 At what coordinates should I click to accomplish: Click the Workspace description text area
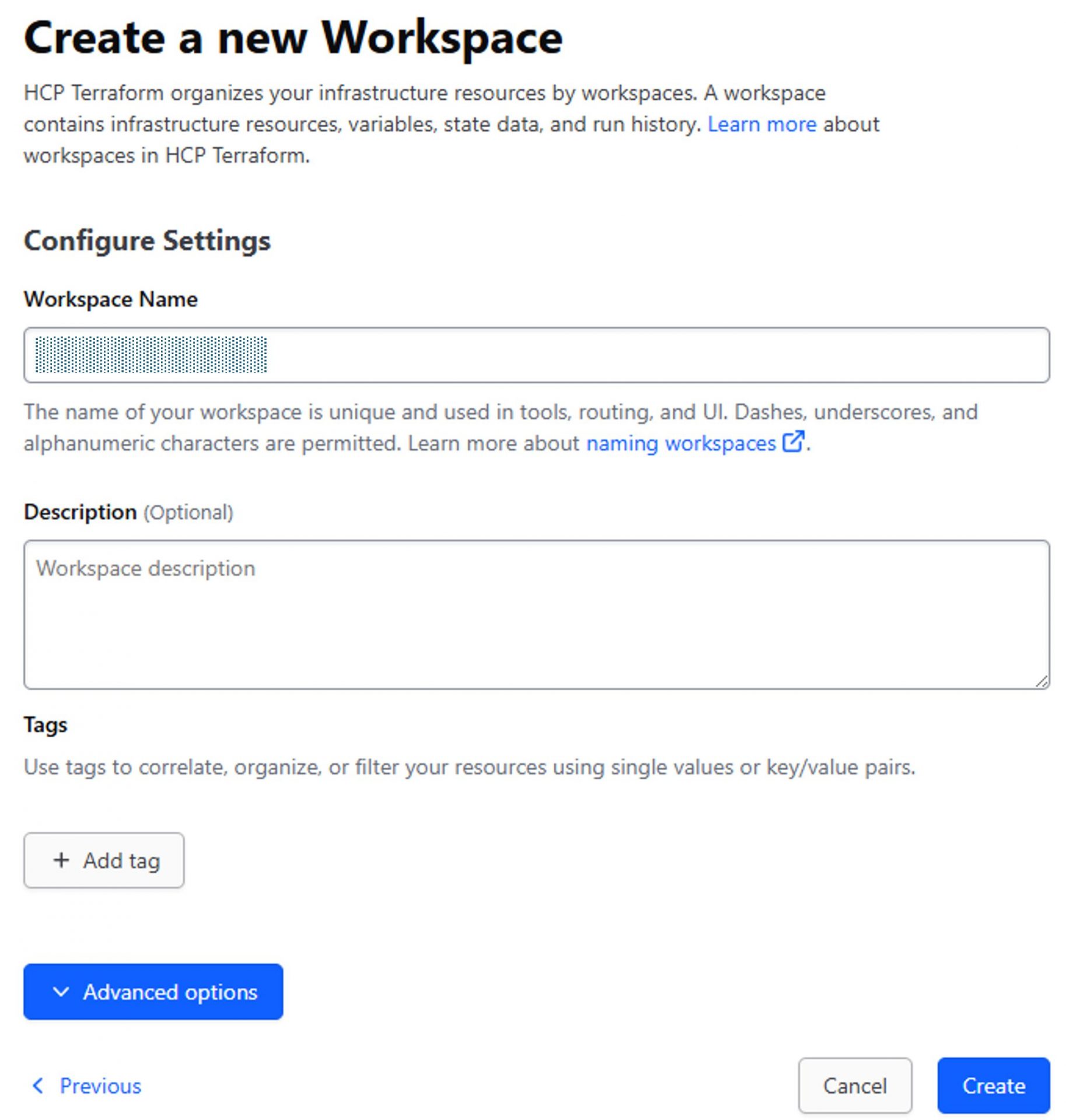pos(536,614)
